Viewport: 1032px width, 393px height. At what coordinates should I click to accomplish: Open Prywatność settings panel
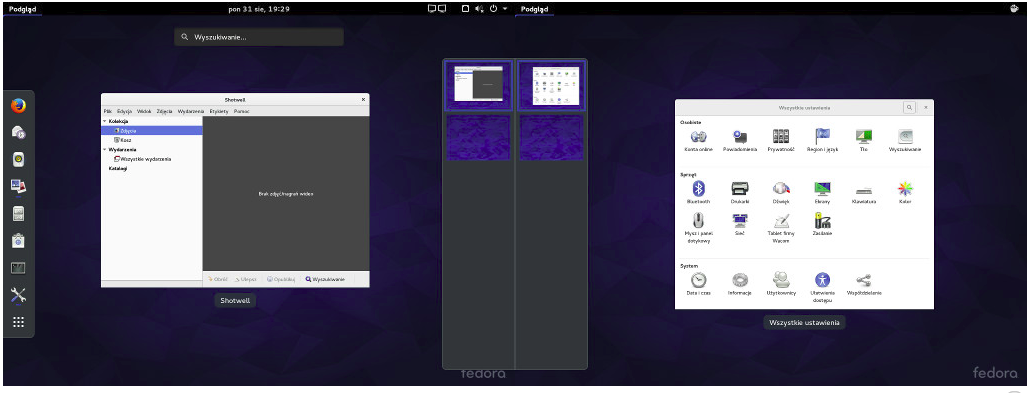coord(781,140)
